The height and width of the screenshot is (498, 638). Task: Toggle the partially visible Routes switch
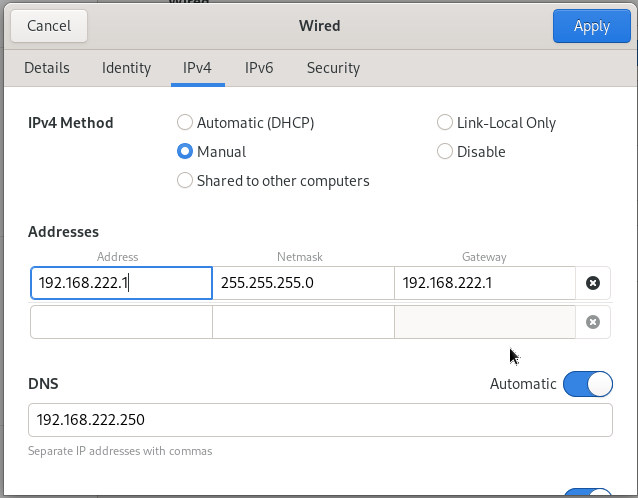[x=587, y=493]
